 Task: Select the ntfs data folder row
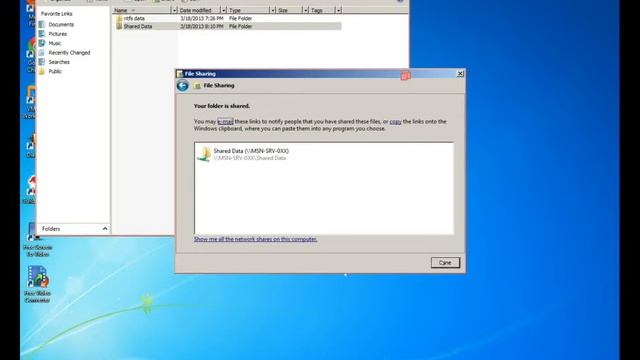coord(227,18)
